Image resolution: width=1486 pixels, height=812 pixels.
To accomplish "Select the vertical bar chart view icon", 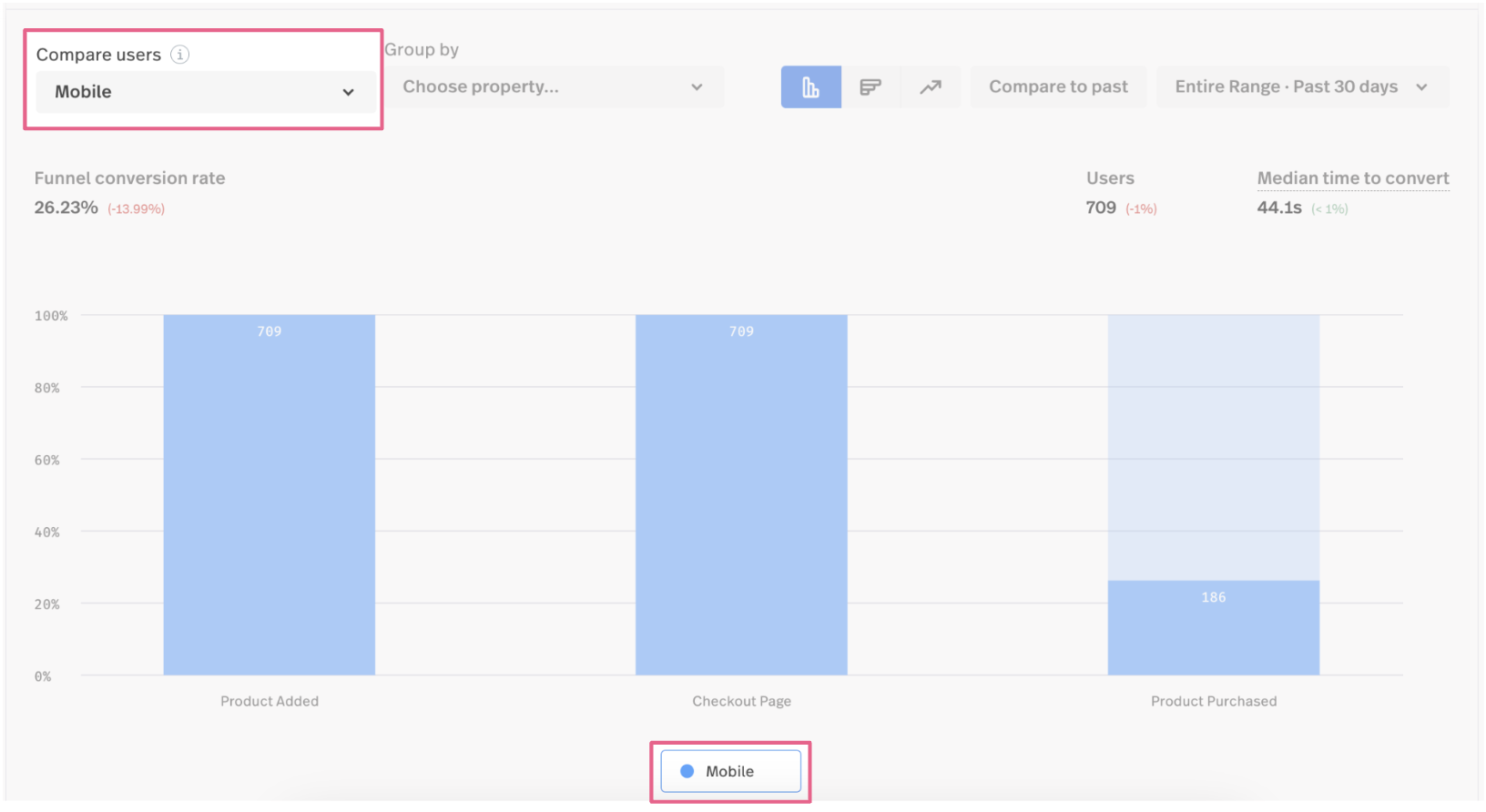I will tap(810, 87).
